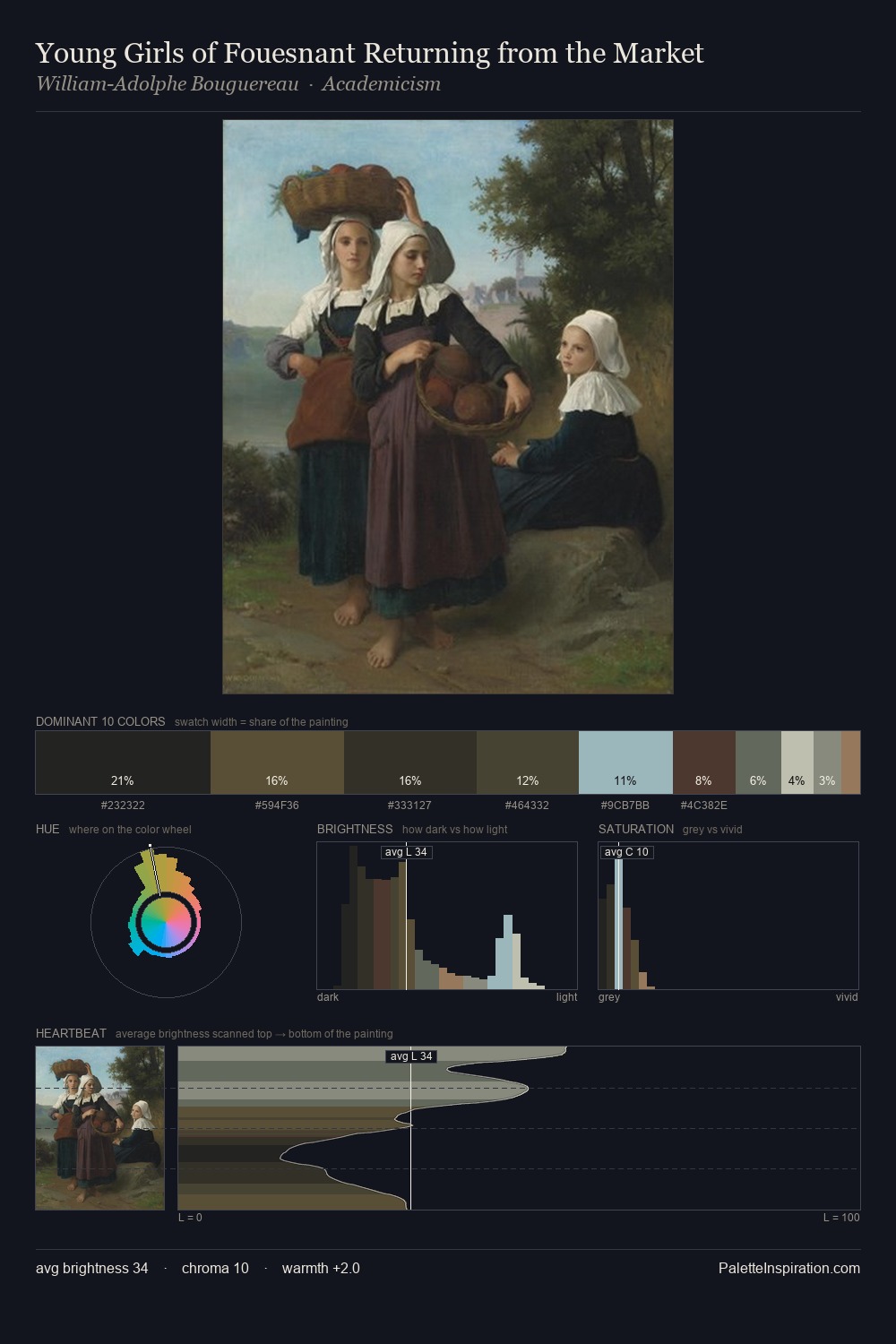Click the 'warmth +2.0' footer stat
This screenshot has width=896, height=1344.
tap(321, 1268)
